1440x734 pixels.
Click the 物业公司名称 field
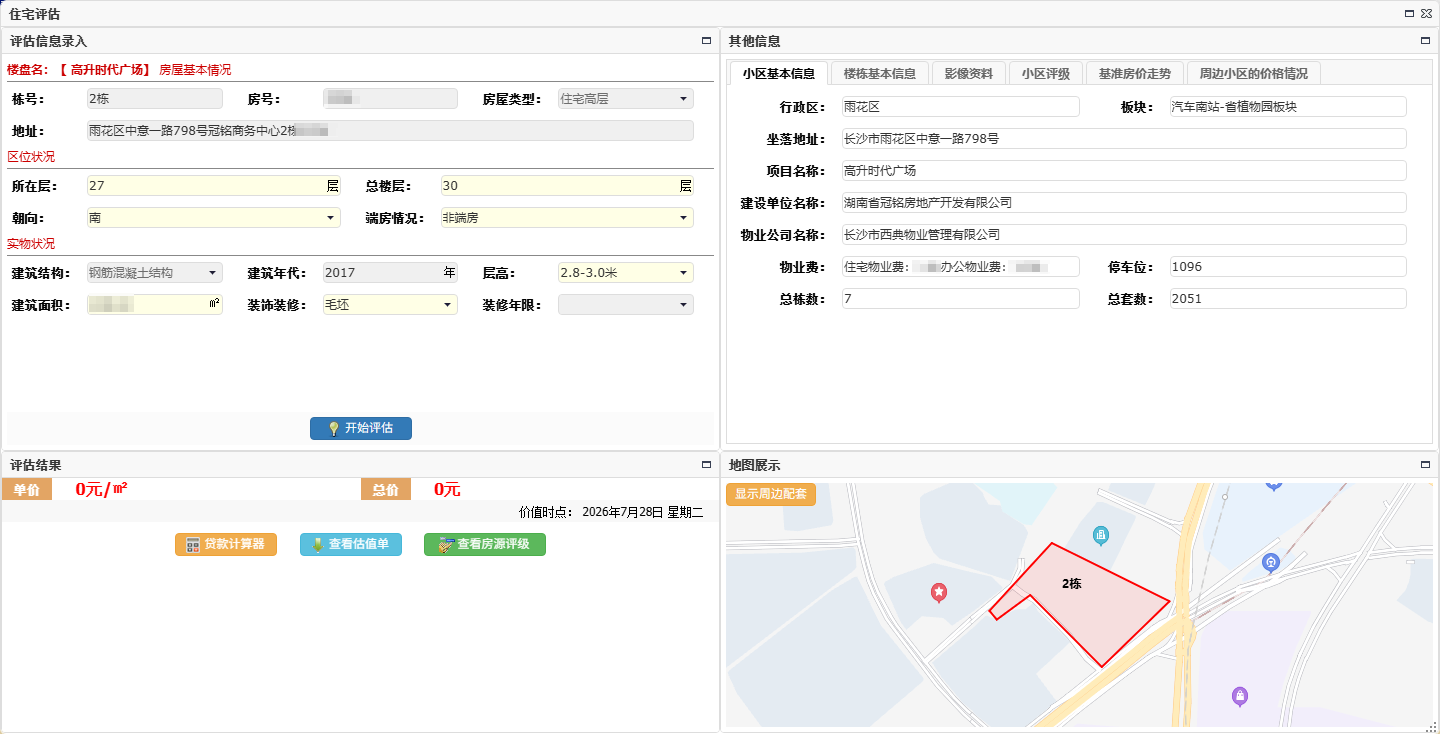[x=1124, y=235]
